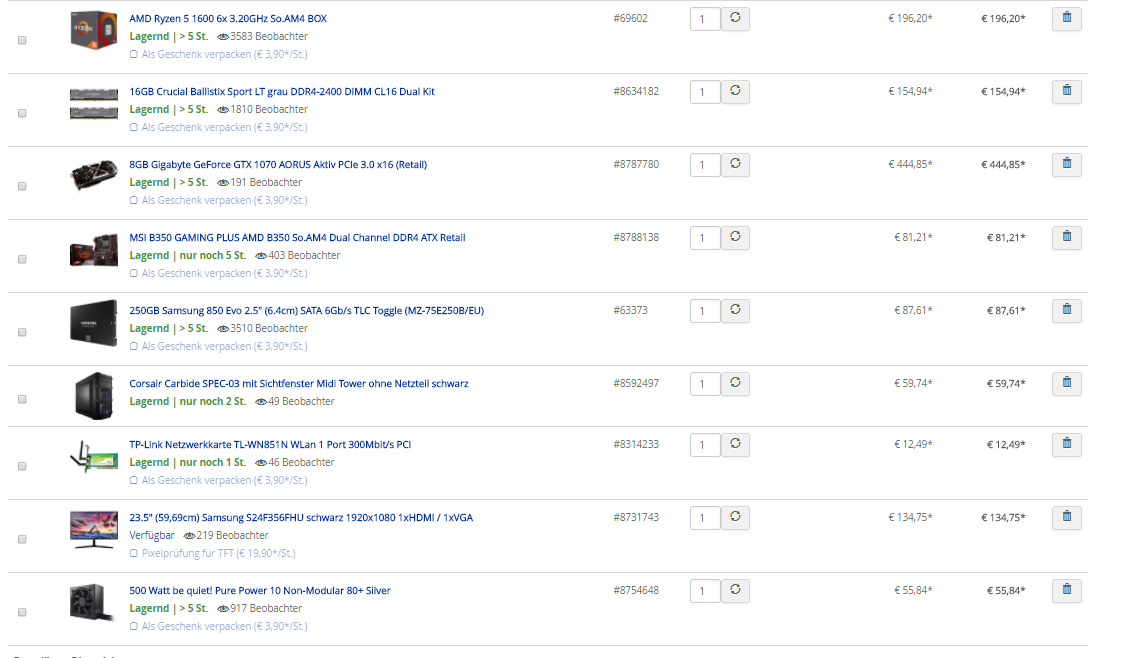Image resolution: width=1123 pixels, height=658 pixels.
Task: Refresh quantity for Corsair Carbide SPEC-03
Action: (x=736, y=384)
